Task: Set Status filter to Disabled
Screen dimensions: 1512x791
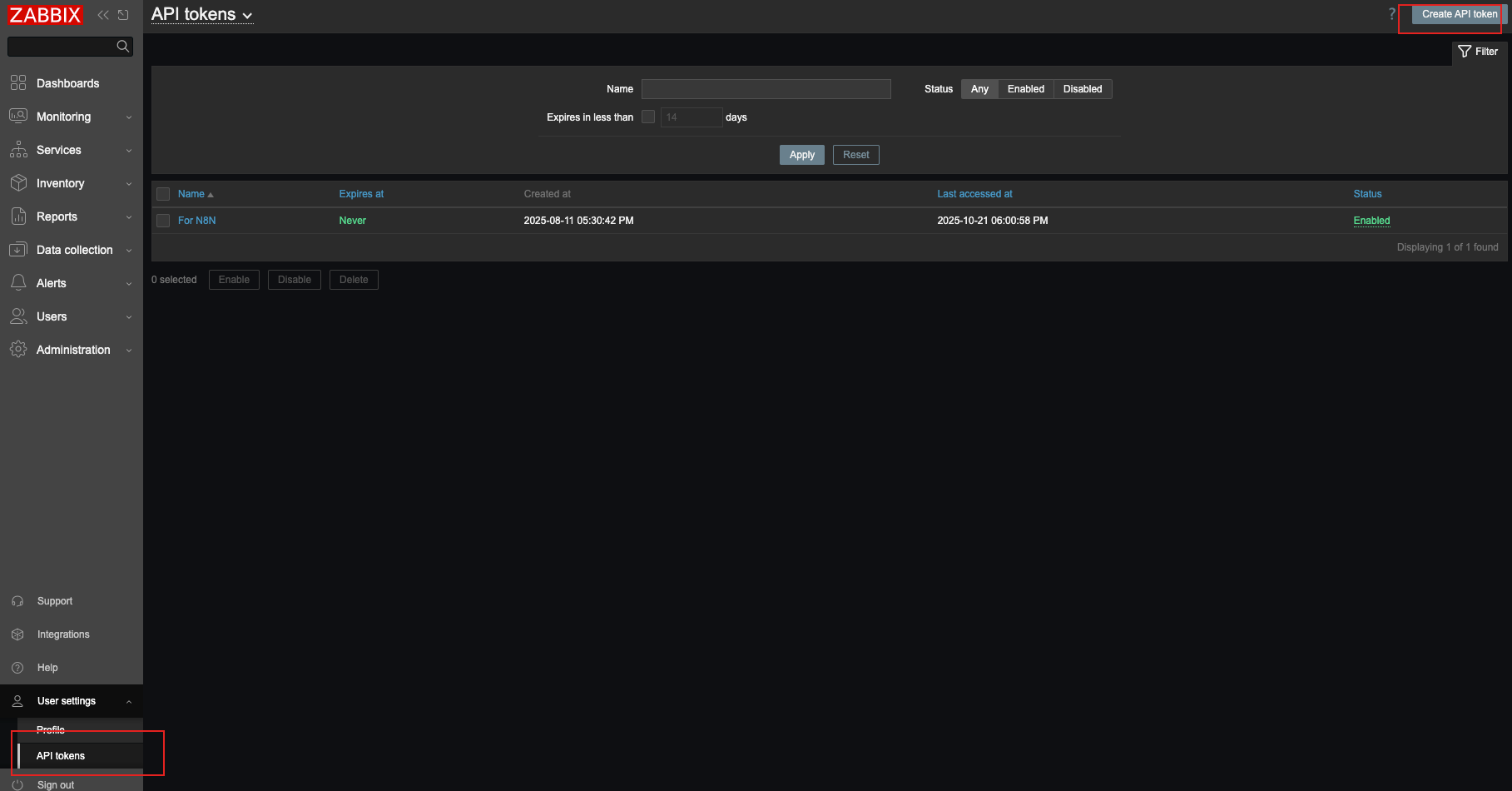Action: click(x=1082, y=89)
